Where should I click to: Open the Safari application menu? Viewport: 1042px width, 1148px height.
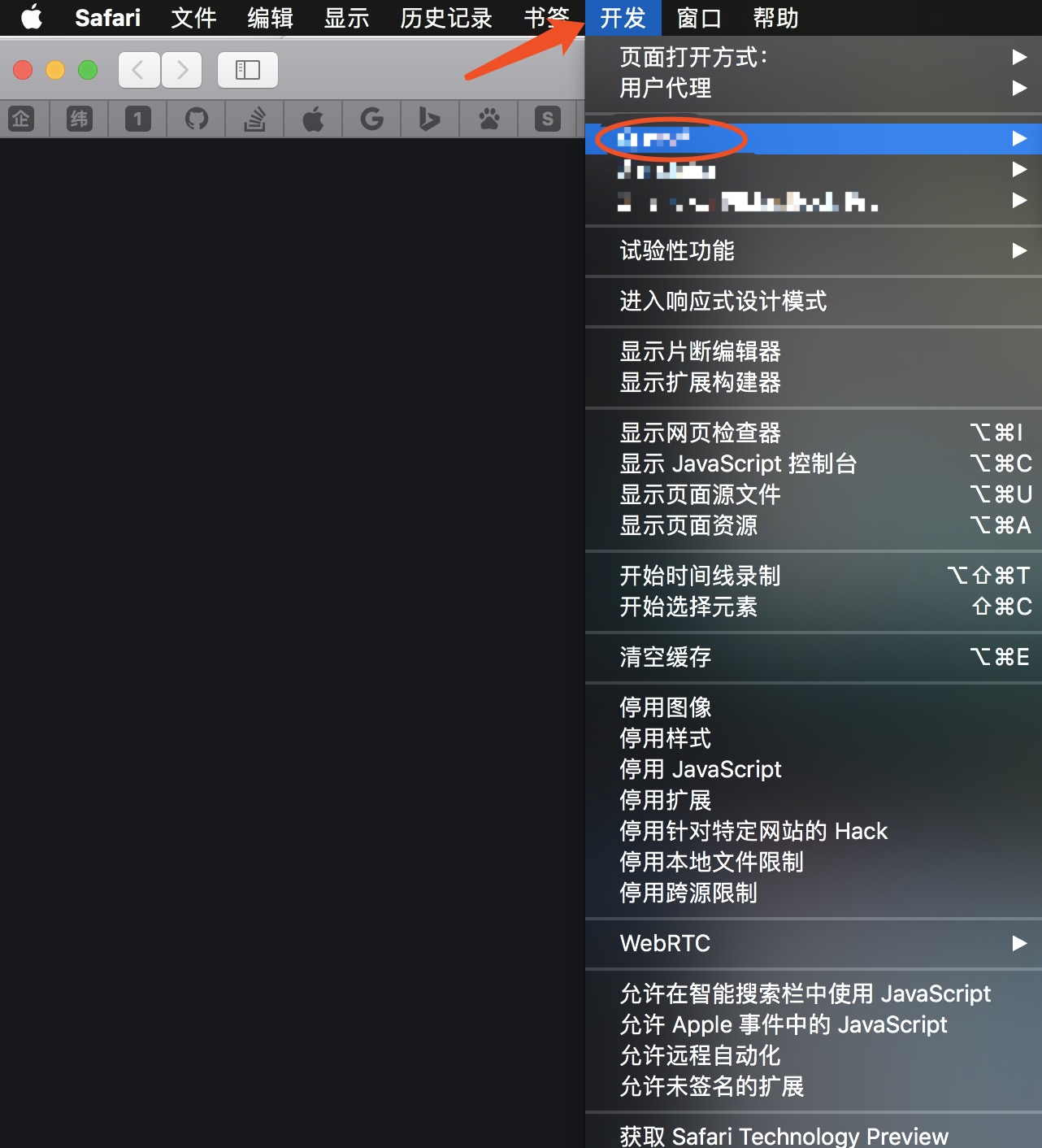(107, 17)
